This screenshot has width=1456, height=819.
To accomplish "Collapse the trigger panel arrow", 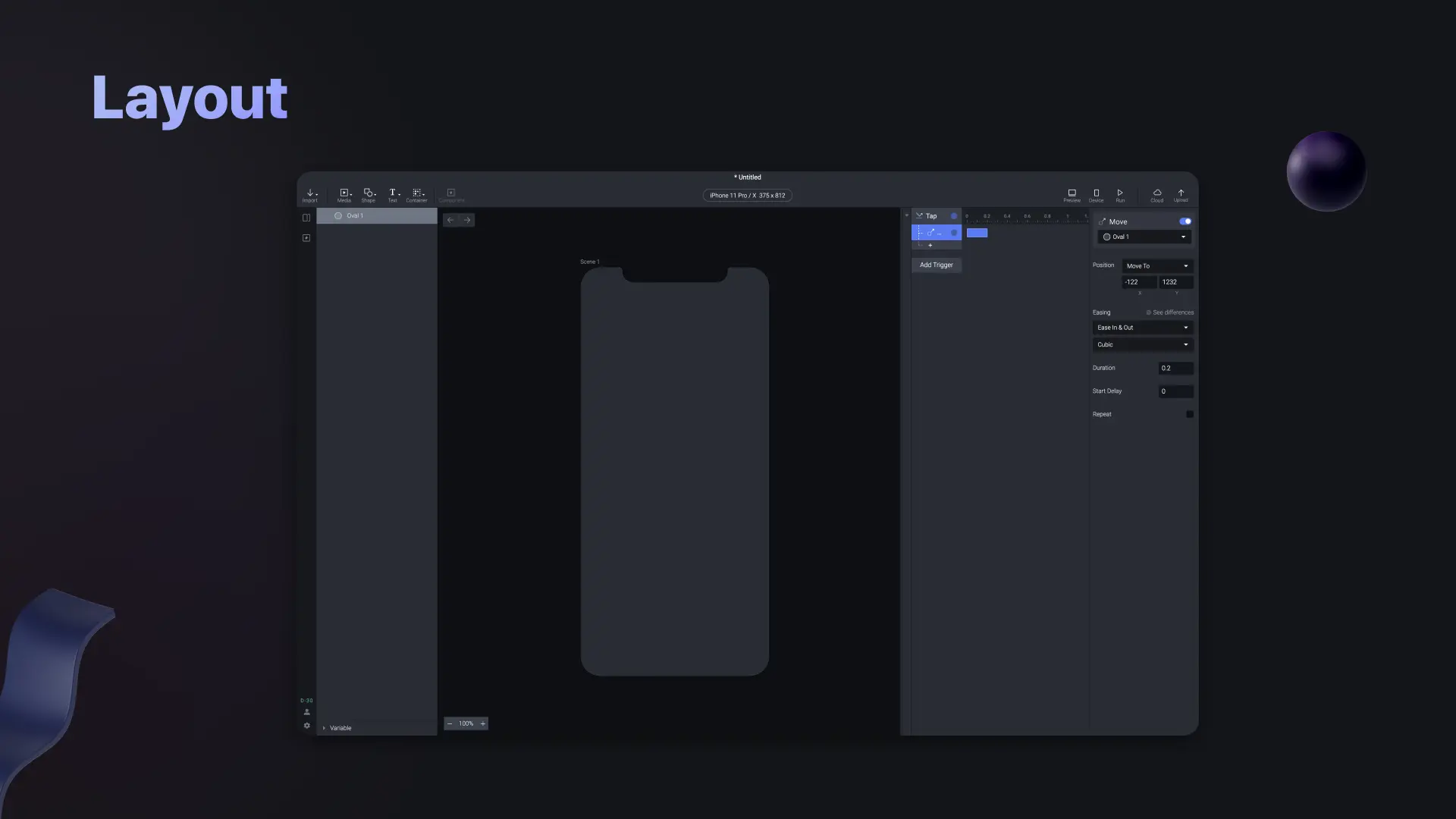I will pos(906,216).
